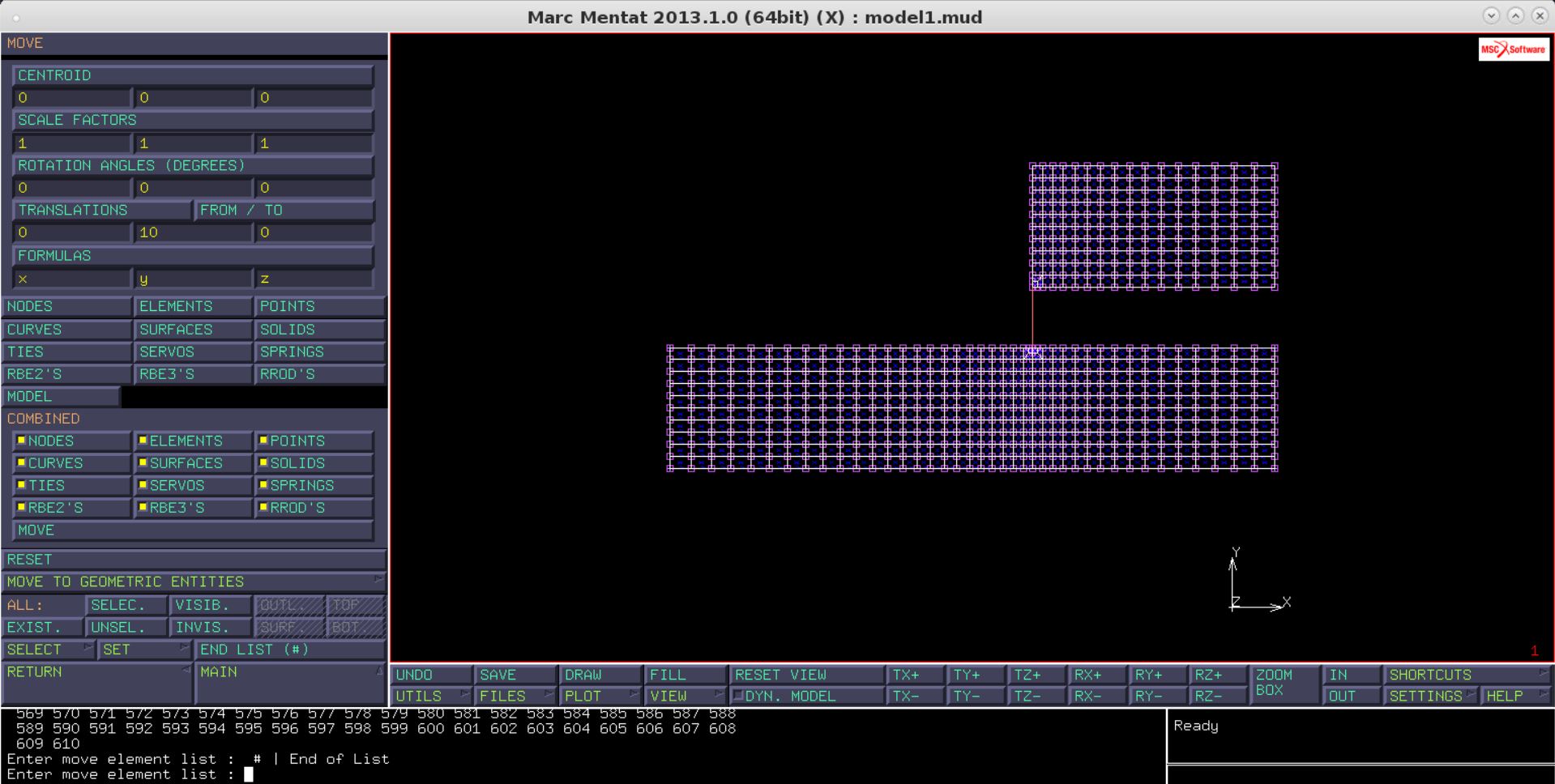The image size is (1555, 784).
Task: Toggle the combined SERVOS option
Action: coord(193,485)
